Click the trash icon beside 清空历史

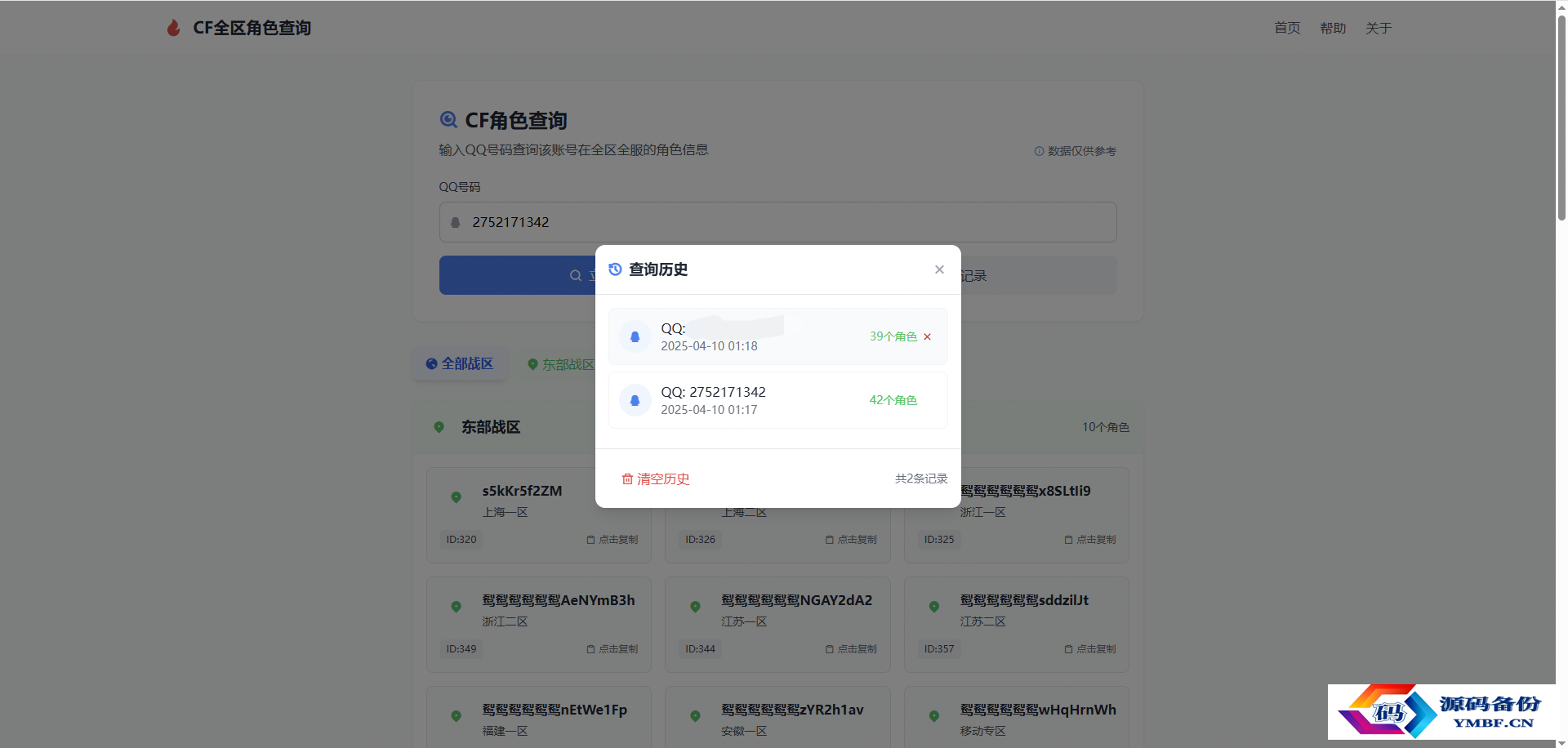point(627,479)
